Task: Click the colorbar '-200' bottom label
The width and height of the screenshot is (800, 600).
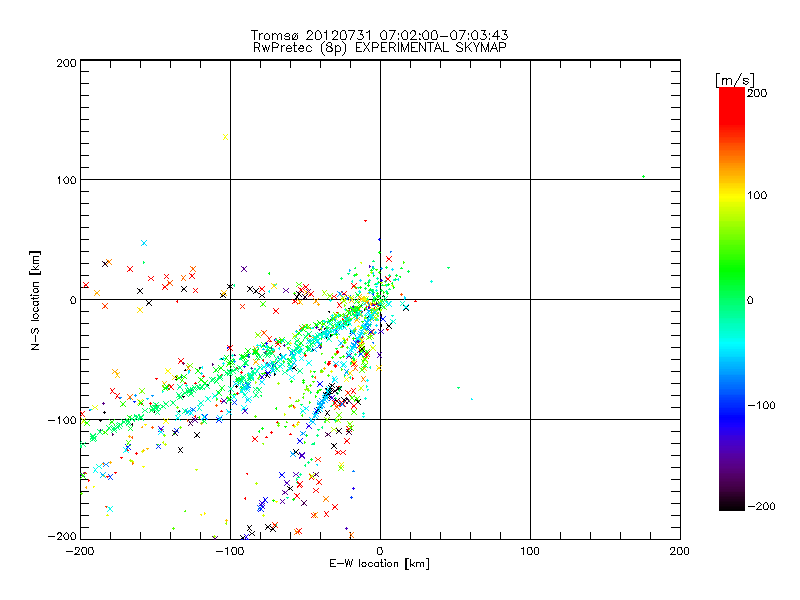Action: coord(761,506)
